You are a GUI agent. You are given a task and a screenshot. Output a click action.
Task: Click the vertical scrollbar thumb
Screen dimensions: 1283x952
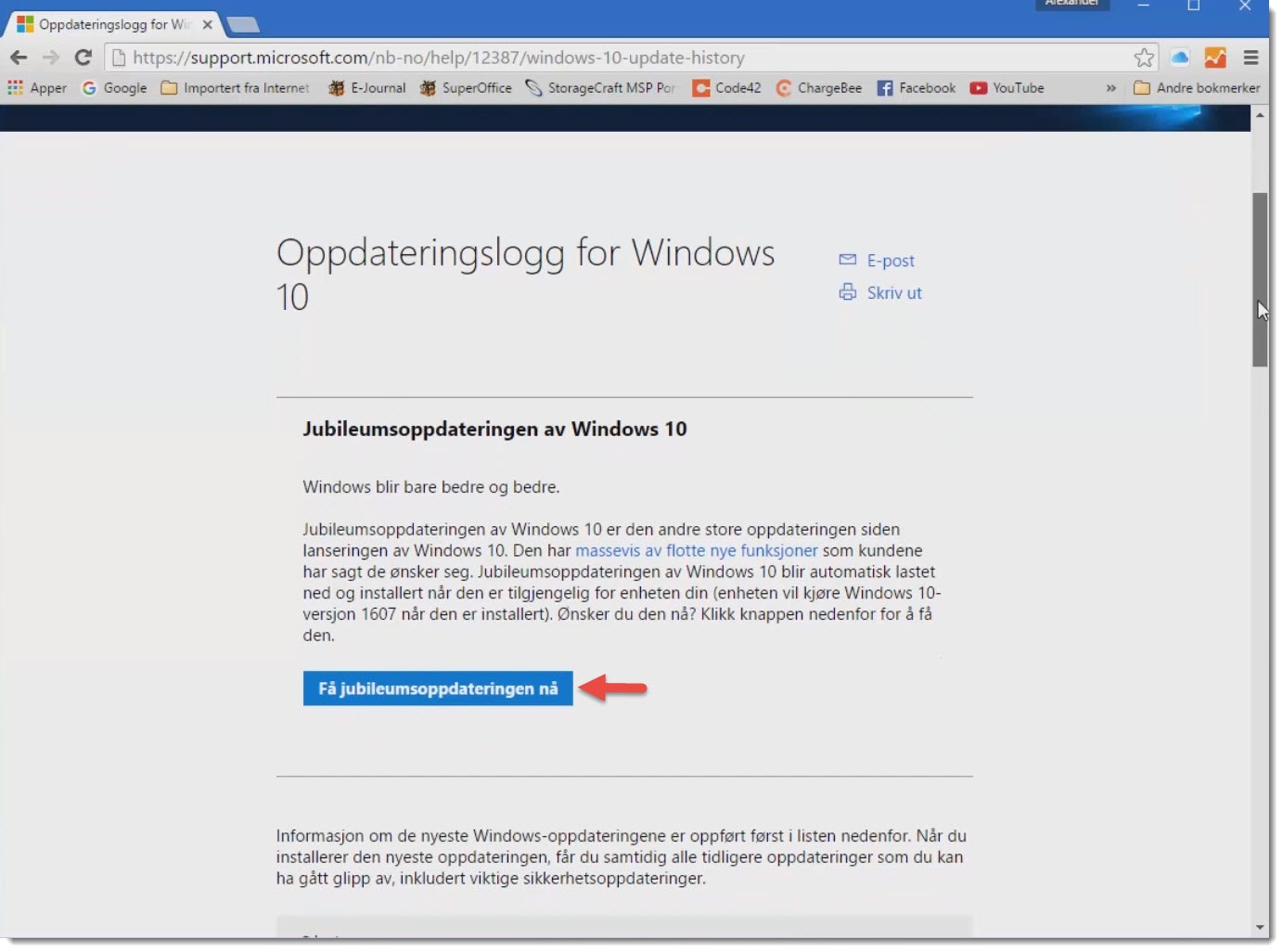click(x=1260, y=280)
